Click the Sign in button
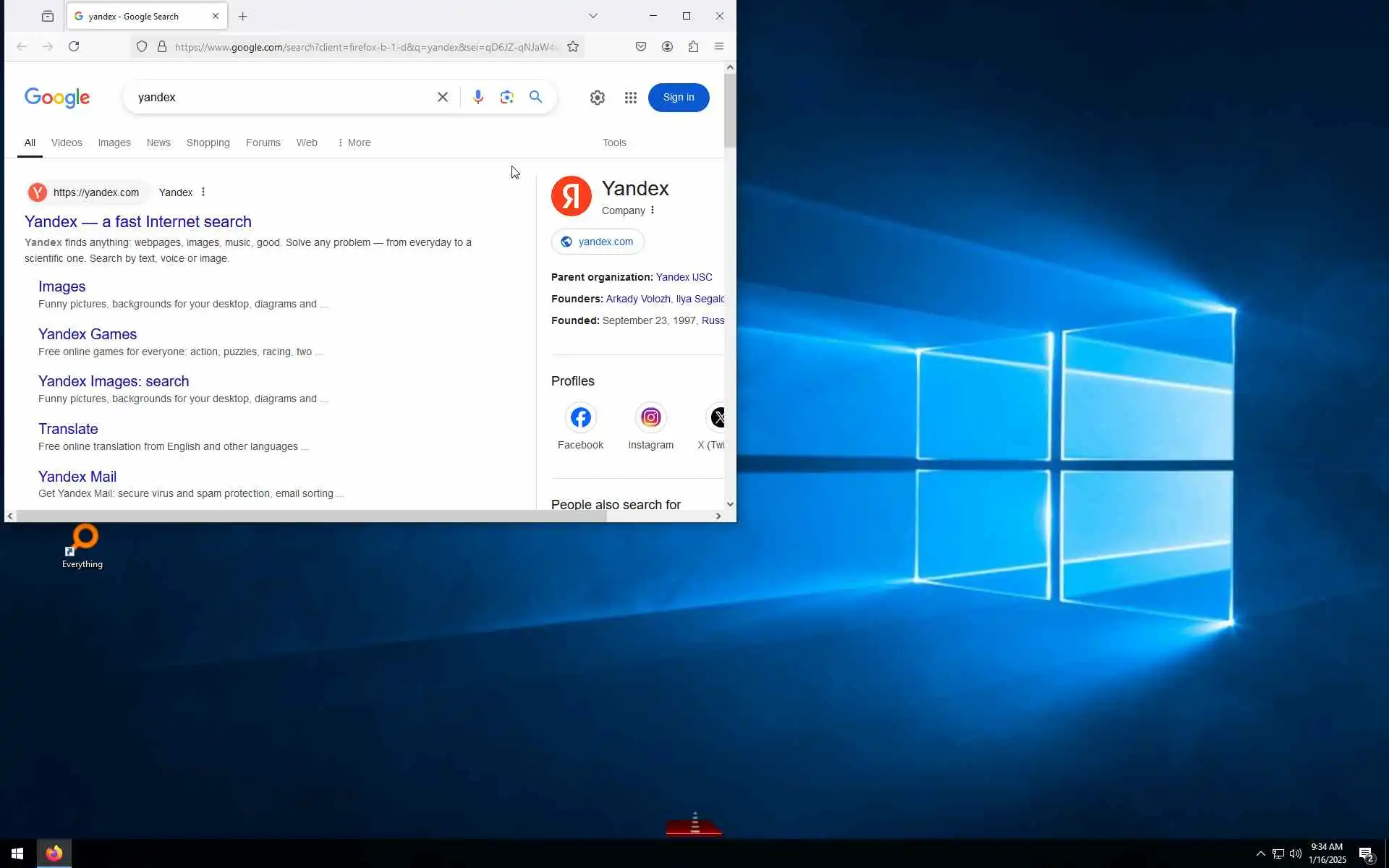Viewport: 1389px width, 868px height. click(678, 98)
